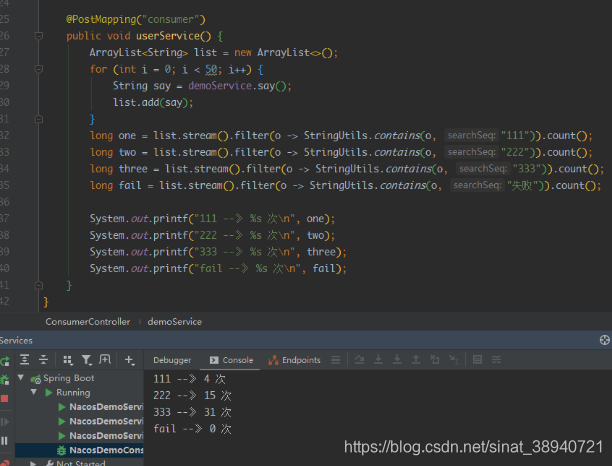Click the console line '111 --> 4 次'
The width and height of the screenshot is (612, 466).
189,379
